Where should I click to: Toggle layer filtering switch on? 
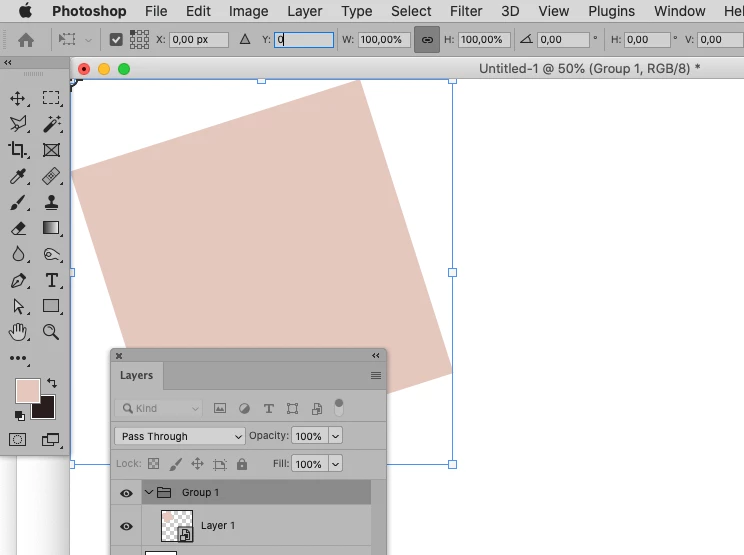(339, 407)
